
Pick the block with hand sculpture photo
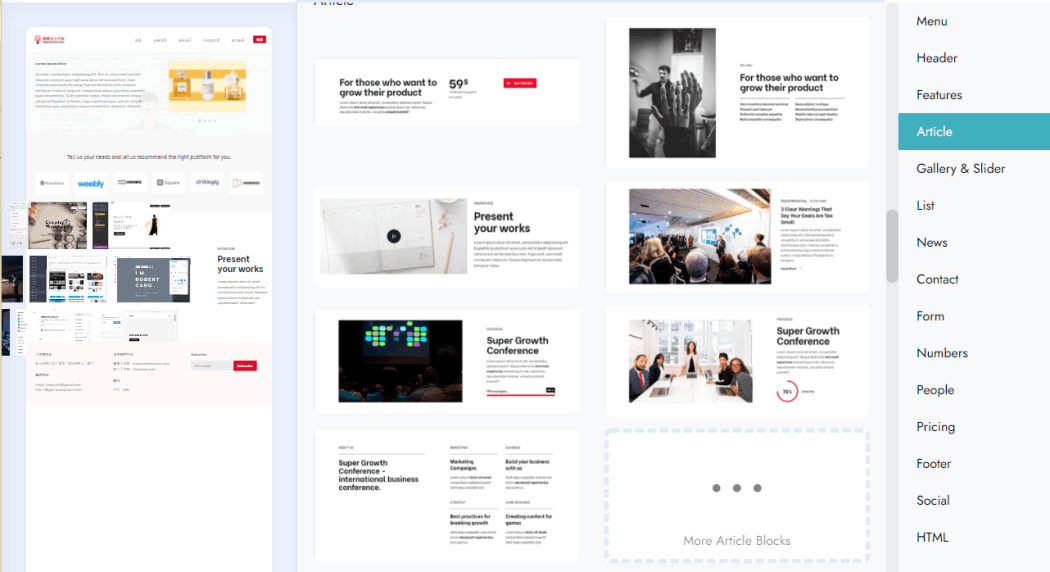(x=737, y=92)
